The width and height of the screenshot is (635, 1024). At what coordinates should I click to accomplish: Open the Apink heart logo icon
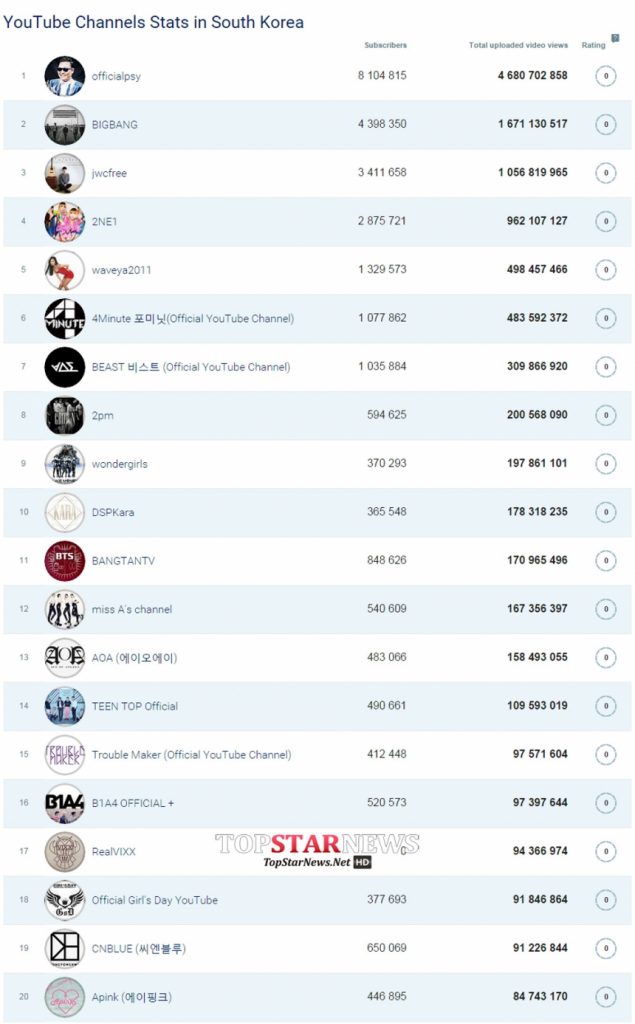[65, 997]
